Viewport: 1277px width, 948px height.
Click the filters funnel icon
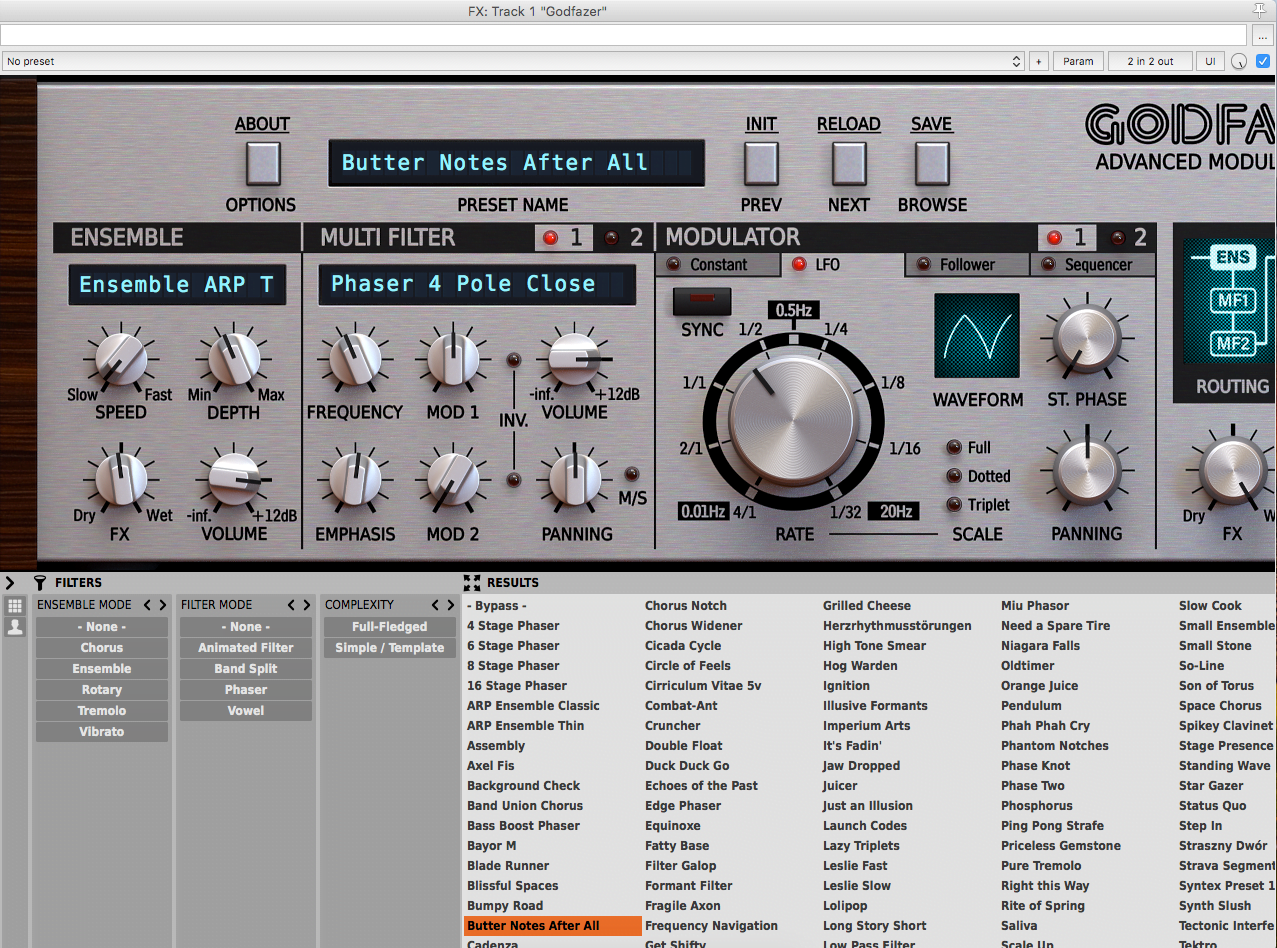tap(40, 582)
